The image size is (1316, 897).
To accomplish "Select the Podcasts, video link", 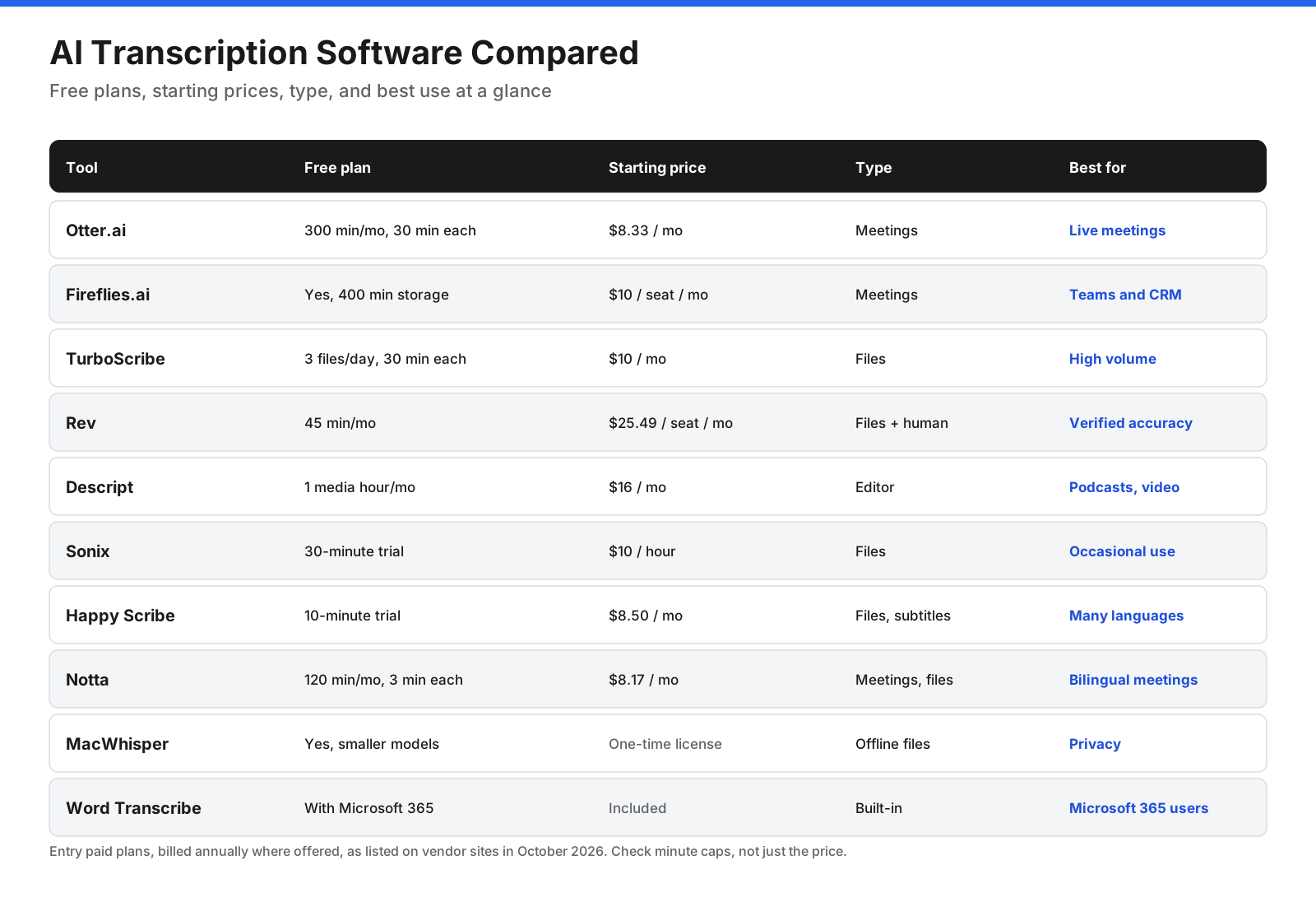I will [1124, 487].
